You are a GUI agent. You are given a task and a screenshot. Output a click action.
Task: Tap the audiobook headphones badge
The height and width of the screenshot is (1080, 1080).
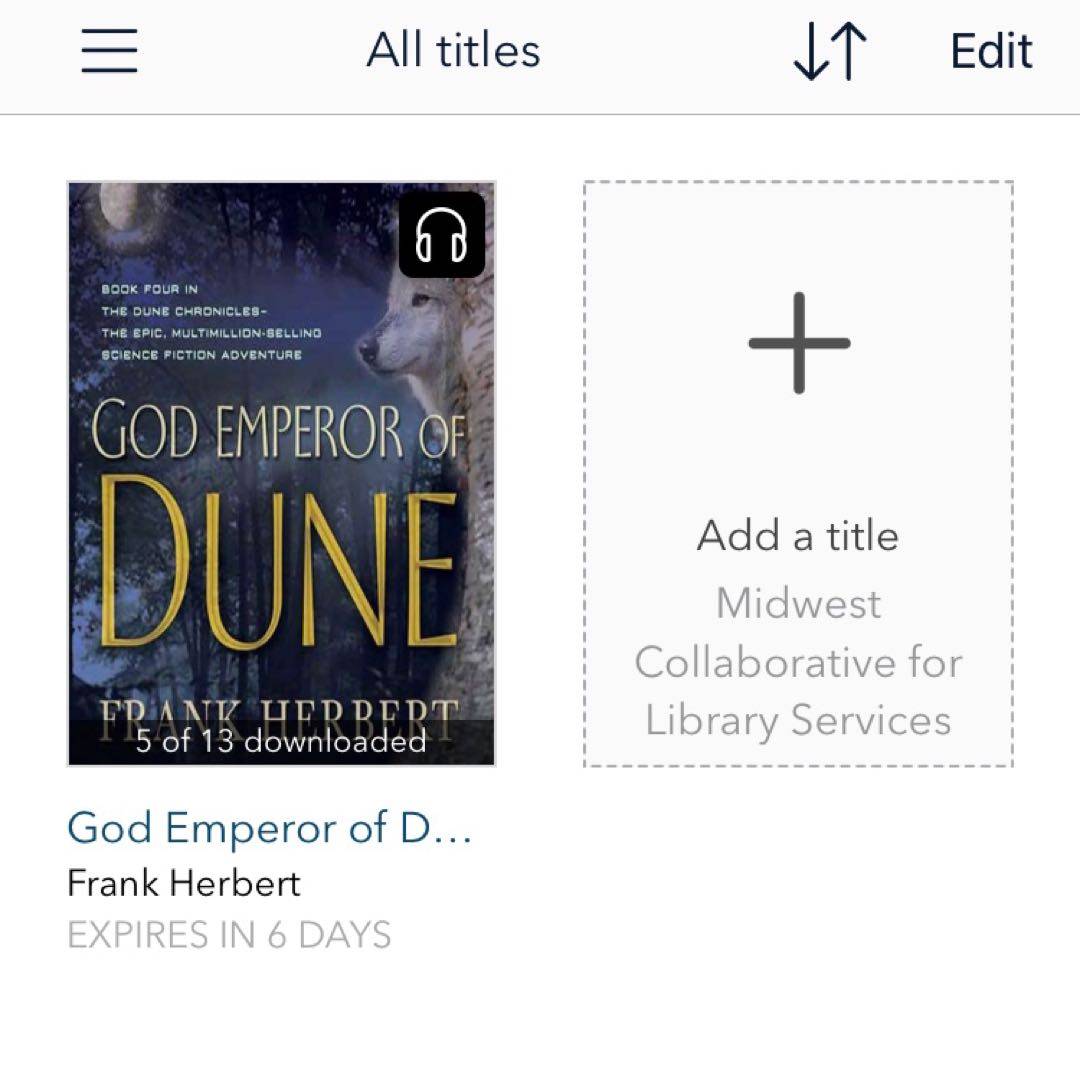click(442, 234)
